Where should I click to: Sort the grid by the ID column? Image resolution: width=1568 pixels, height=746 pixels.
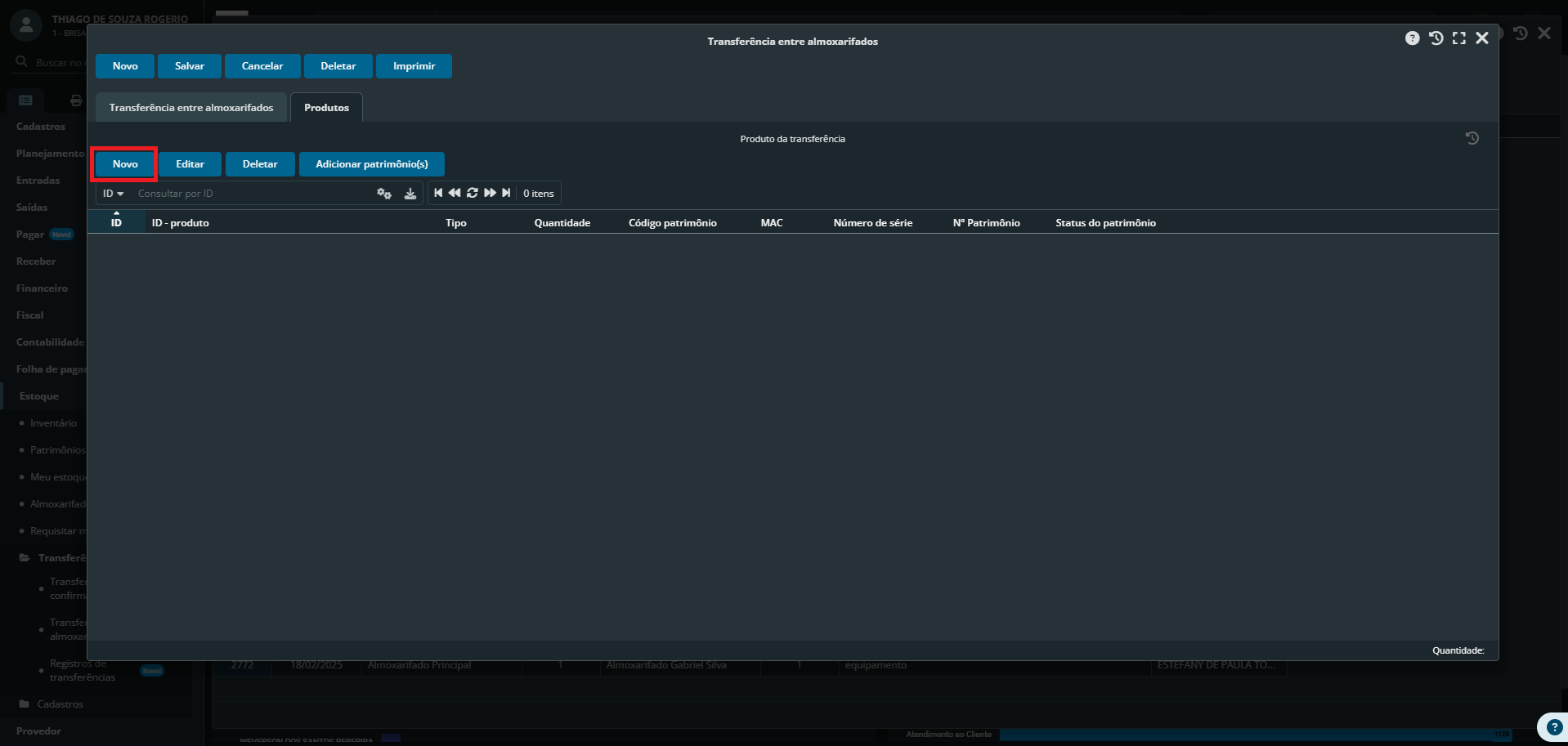(116, 222)
